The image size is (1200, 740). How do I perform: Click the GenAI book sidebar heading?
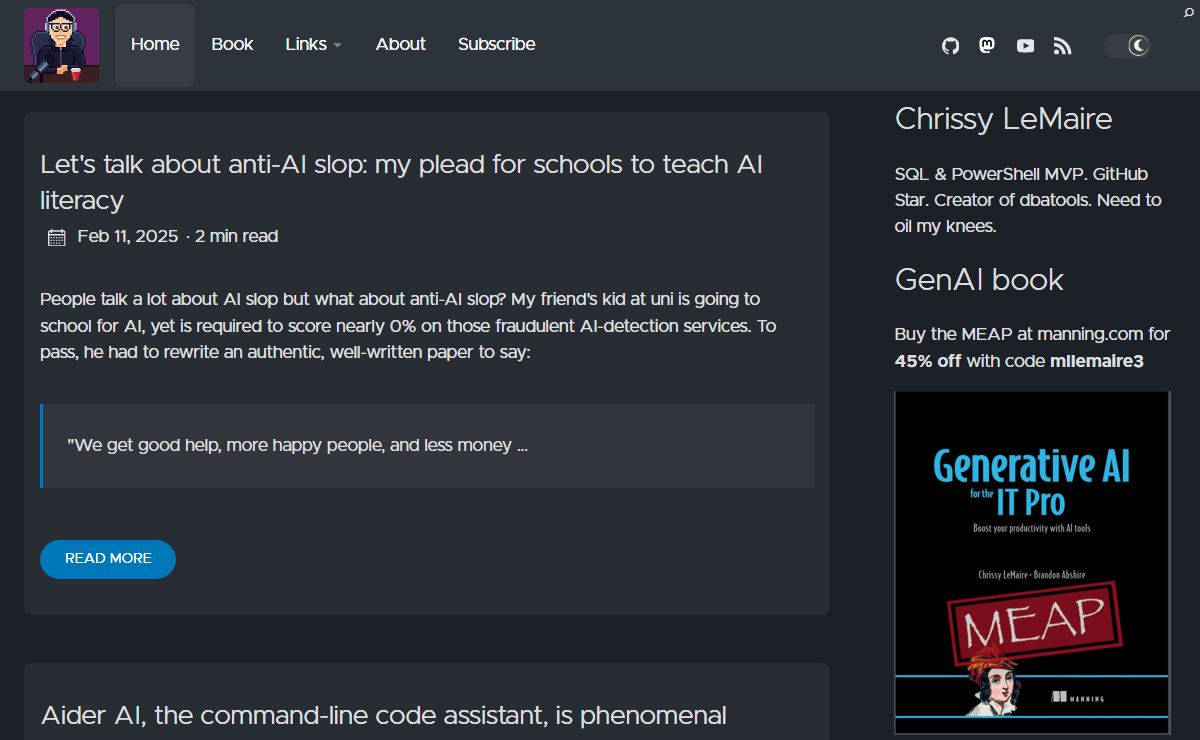pos(979,279)
